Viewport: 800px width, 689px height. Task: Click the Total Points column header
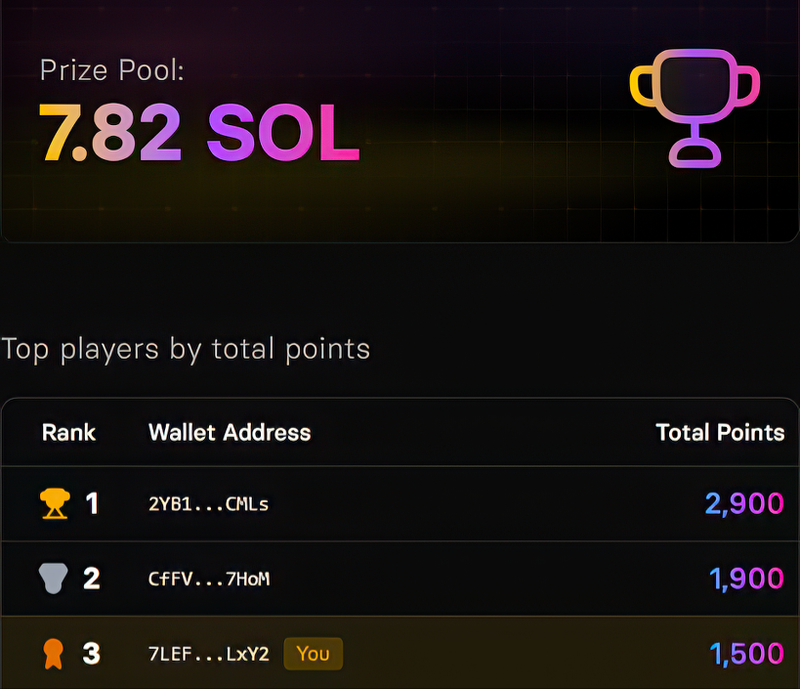tap(720, 432)
